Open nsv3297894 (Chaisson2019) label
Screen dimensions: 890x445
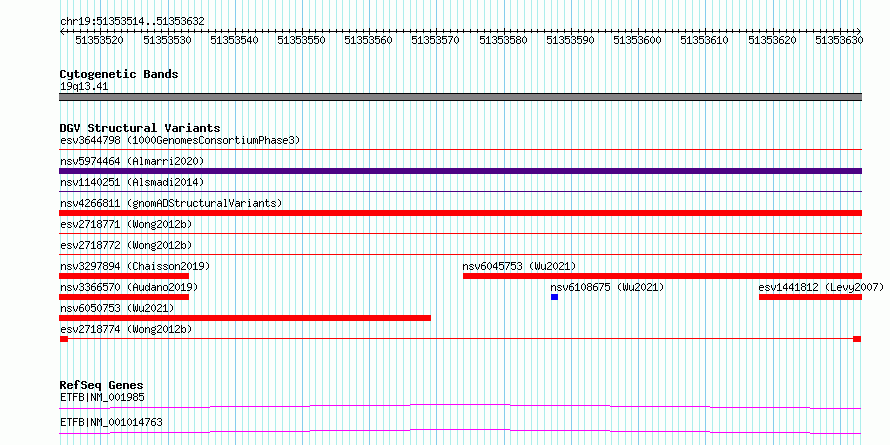point(135,266)
